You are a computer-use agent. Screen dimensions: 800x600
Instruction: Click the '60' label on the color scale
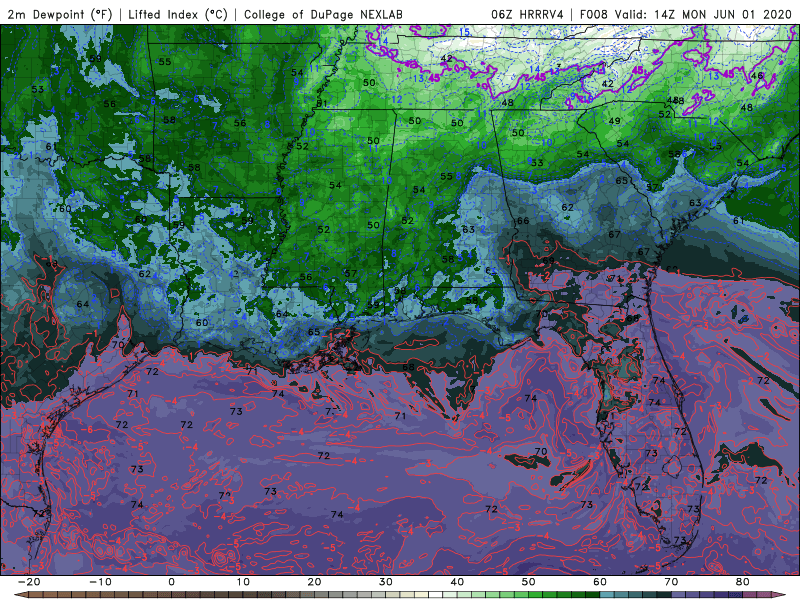(x=600, y=582)
